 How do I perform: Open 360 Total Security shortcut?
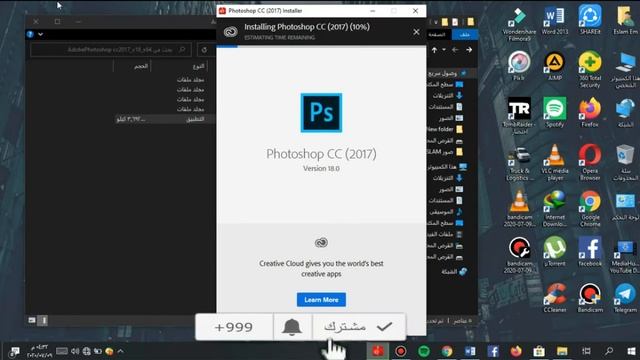click(x=590, y=70)
